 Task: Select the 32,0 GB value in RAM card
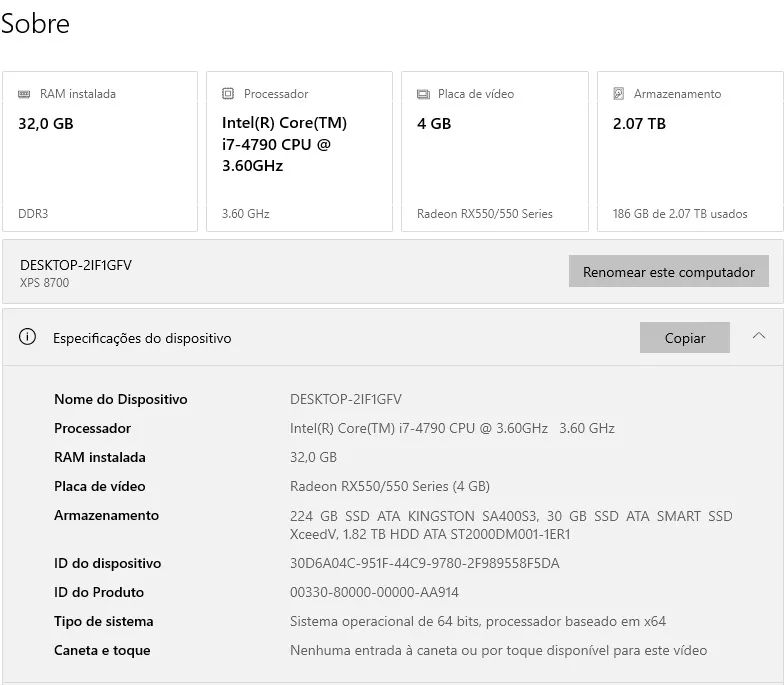(46, 124)
